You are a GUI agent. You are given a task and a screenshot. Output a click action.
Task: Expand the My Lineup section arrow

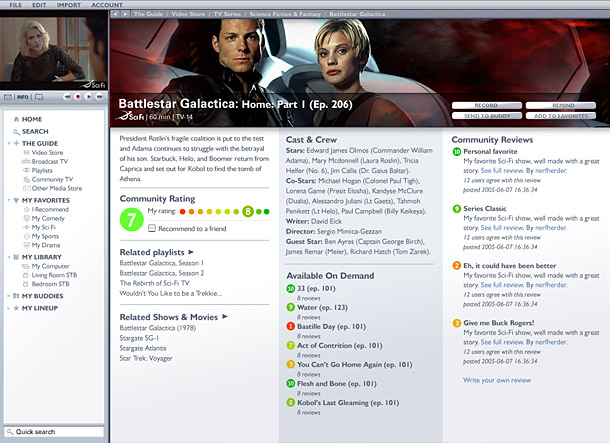coord(9,308)
